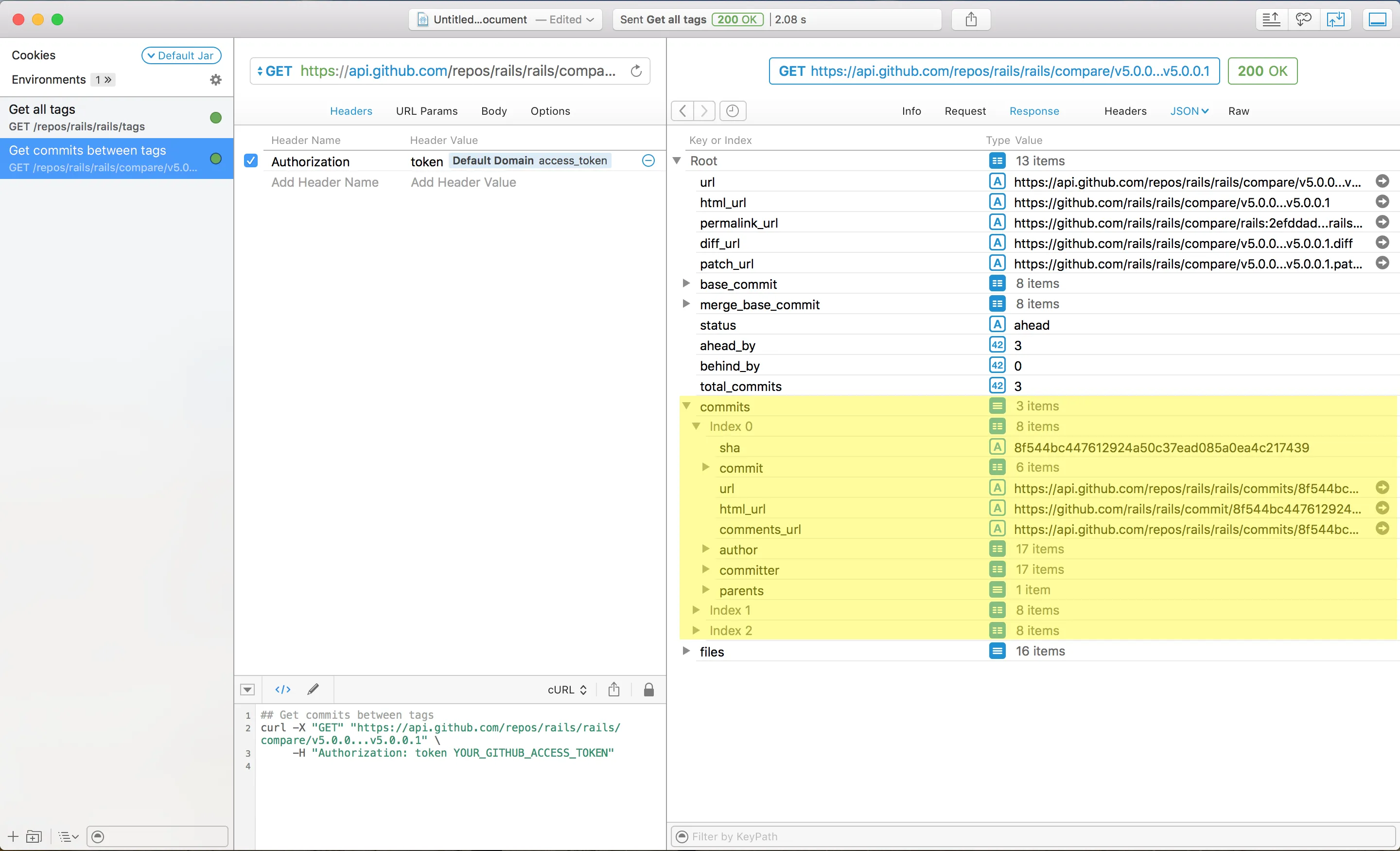Toggle the bottom panel layout button
Image resolution: width=1400 pixels, height=851 pixels.
(x=1377, y=19)
